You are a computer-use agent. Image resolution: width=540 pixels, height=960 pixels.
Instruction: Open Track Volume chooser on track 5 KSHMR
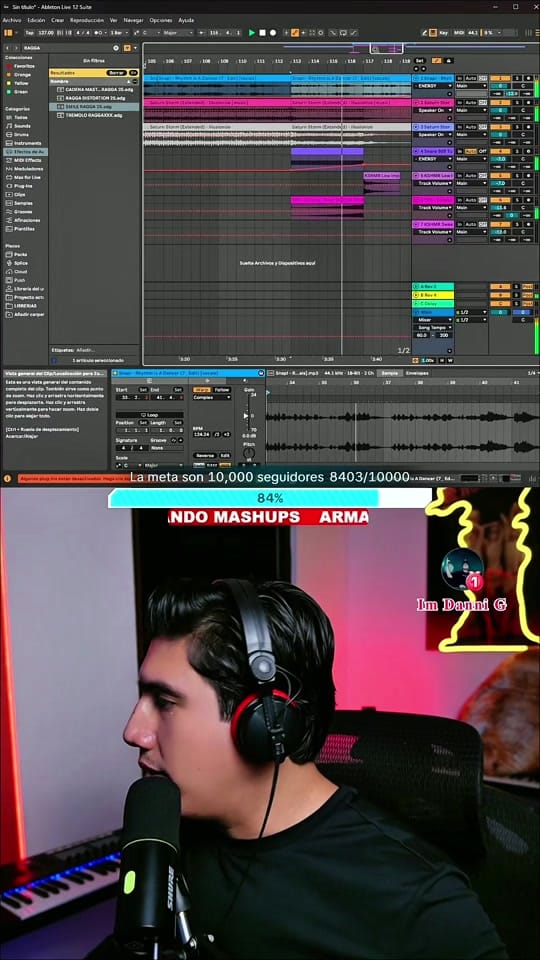point(433,183)
